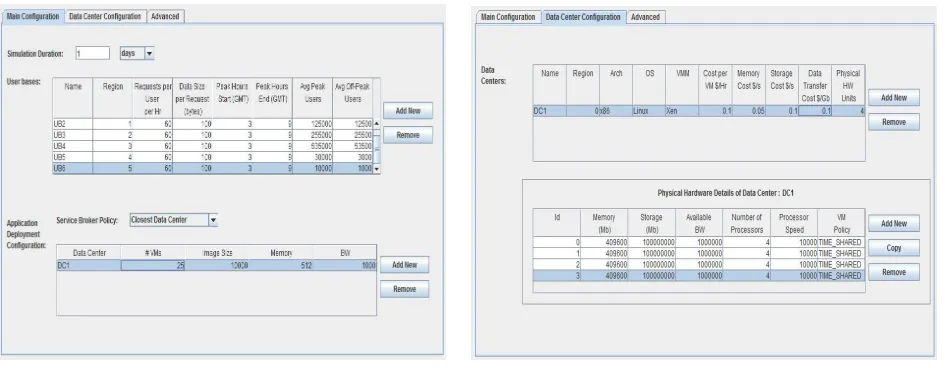Click the User bases table scrollbar up arrow

pyautogui.click(x=377, y=124)
